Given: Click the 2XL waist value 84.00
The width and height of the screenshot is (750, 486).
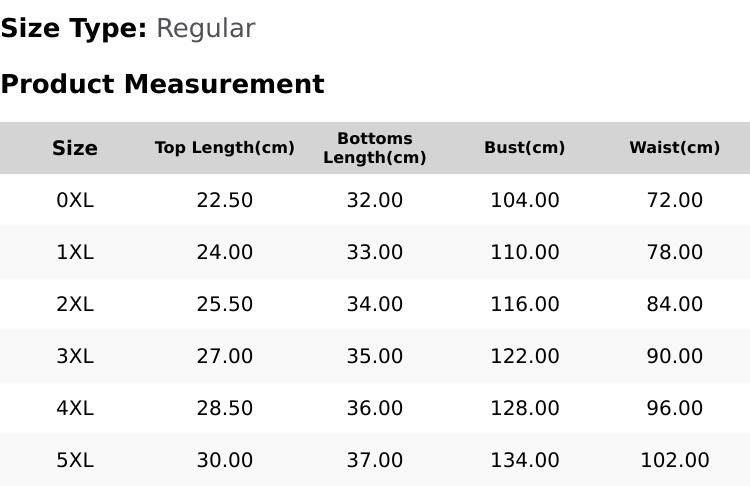Looking at the screenshot, I should coord(674,304).
